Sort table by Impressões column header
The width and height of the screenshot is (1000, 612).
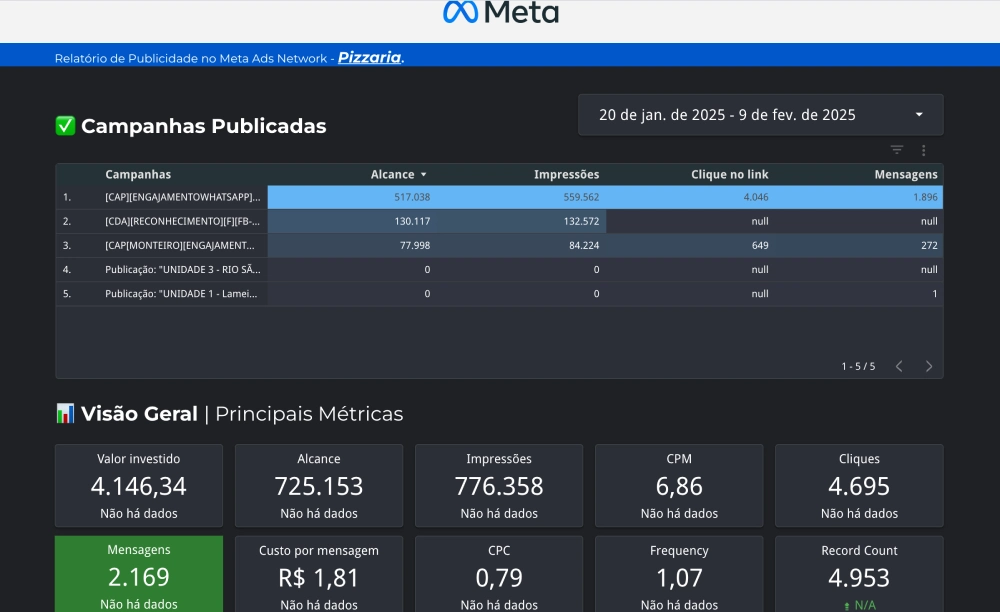pyautogui.click(x=566, y=175)
